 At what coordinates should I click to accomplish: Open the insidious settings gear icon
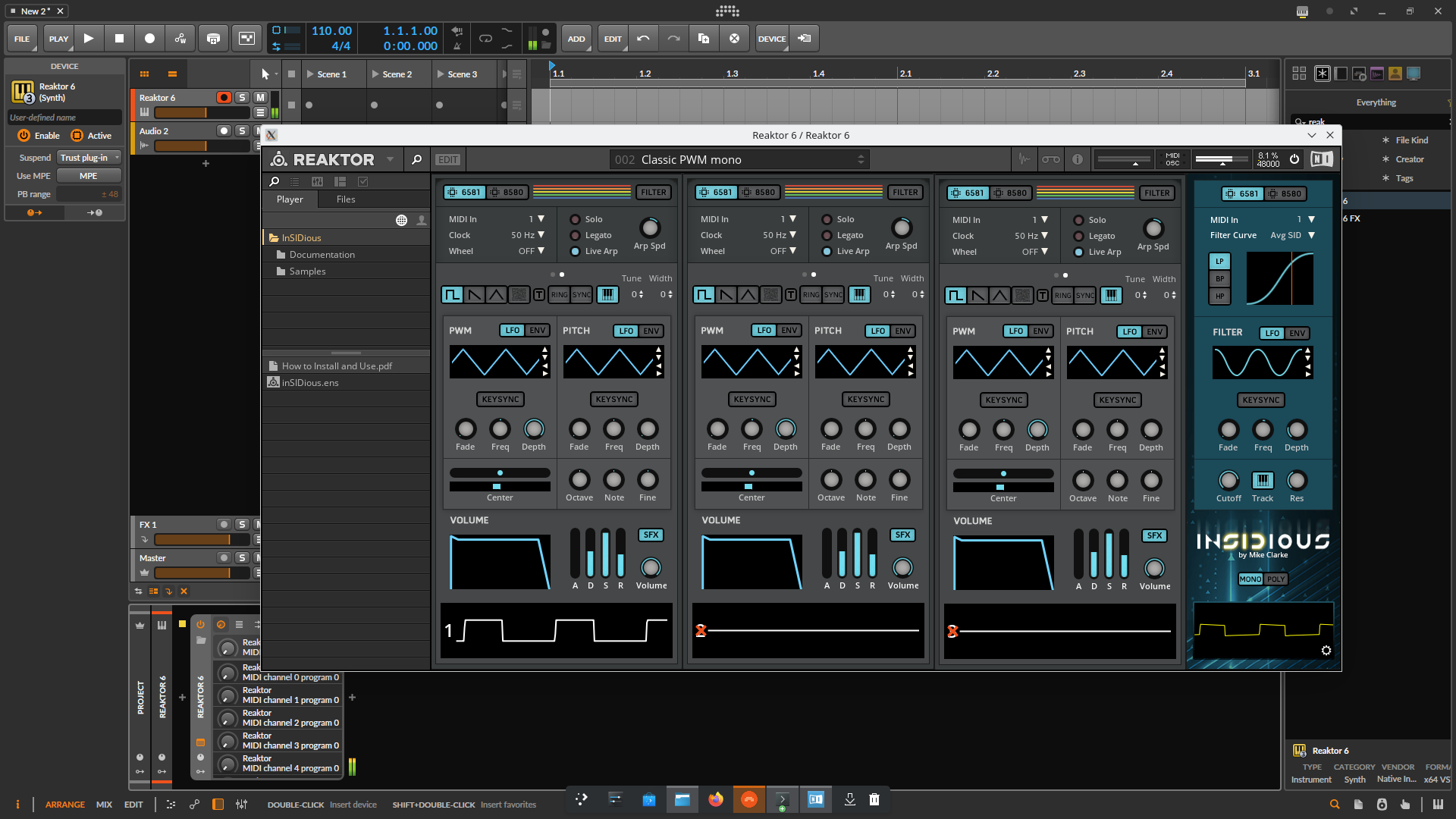coord(1326,651)
